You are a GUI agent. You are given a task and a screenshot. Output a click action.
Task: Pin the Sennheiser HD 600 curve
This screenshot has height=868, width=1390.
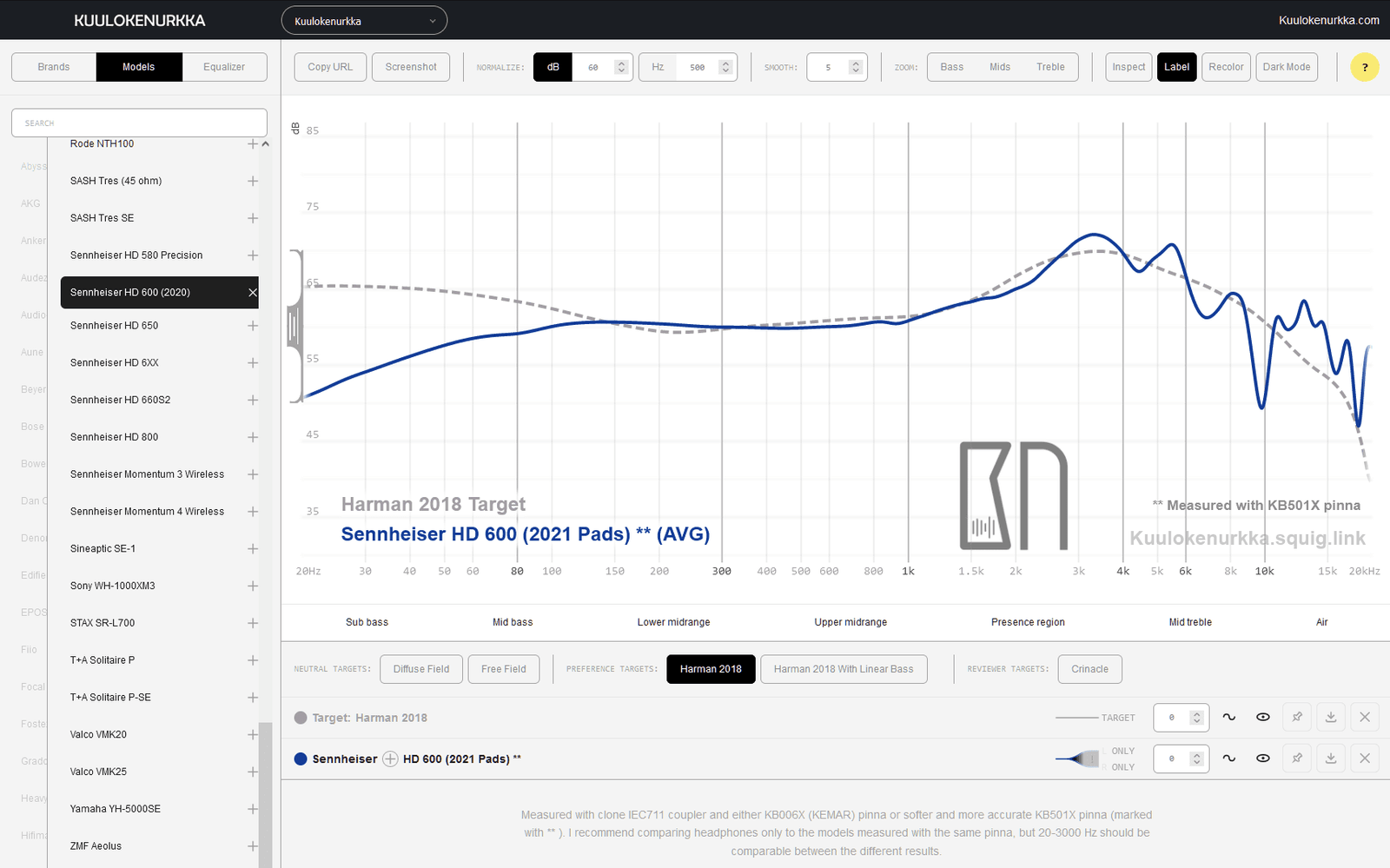1297,759
